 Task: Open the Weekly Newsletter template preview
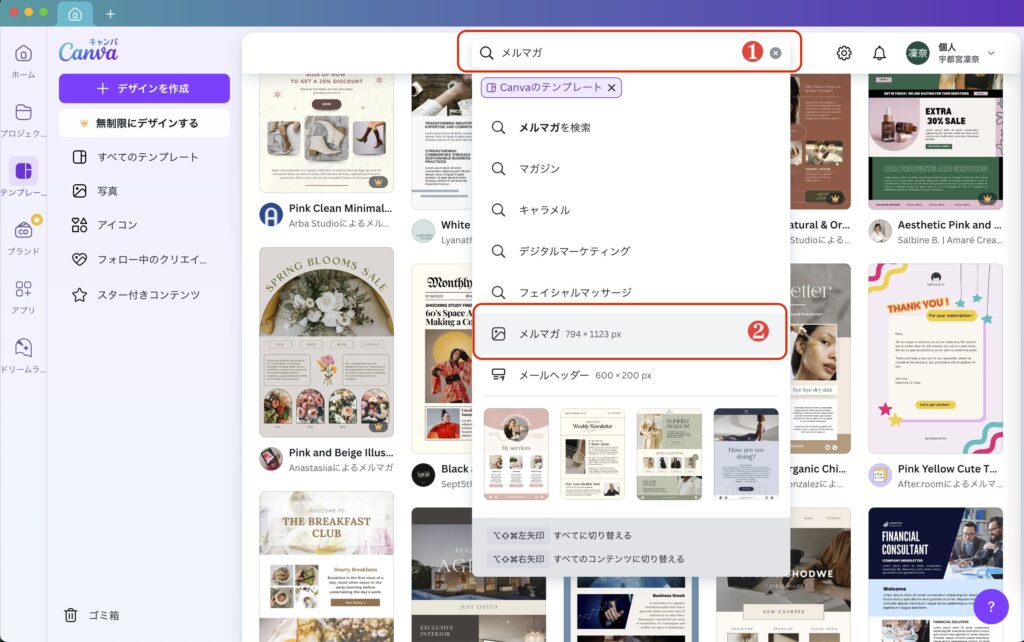coord(592,455)
